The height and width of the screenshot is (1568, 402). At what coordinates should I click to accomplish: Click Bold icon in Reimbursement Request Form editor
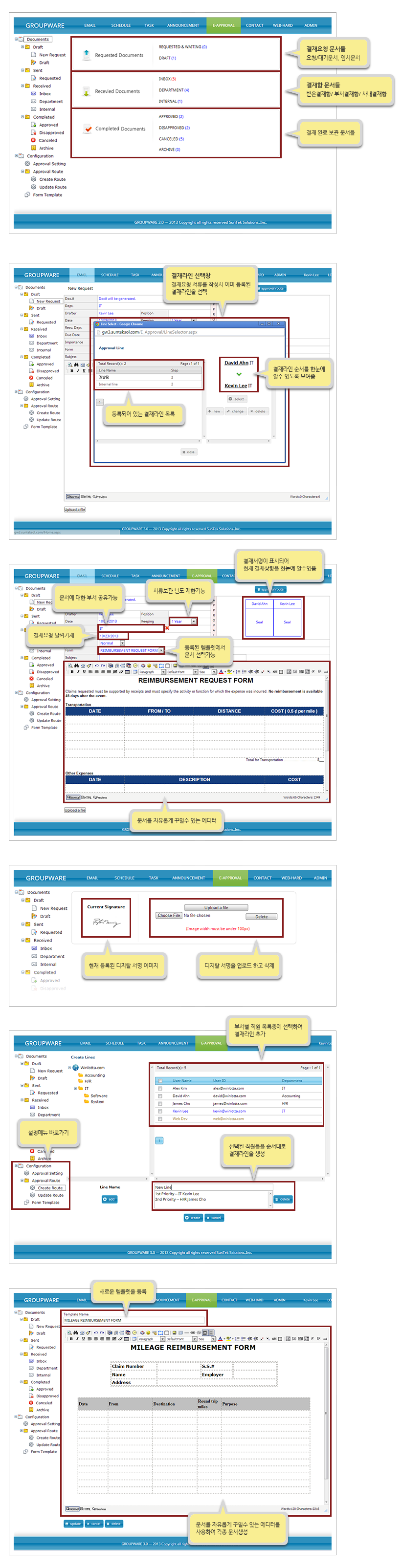[72, 672]
